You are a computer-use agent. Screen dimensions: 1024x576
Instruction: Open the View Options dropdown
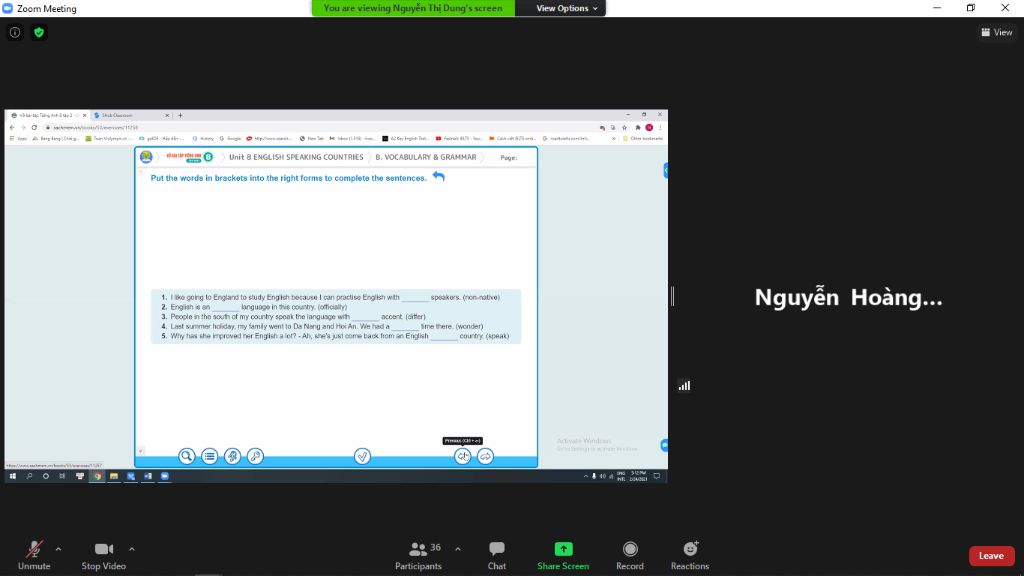click(x=566, y=8)
